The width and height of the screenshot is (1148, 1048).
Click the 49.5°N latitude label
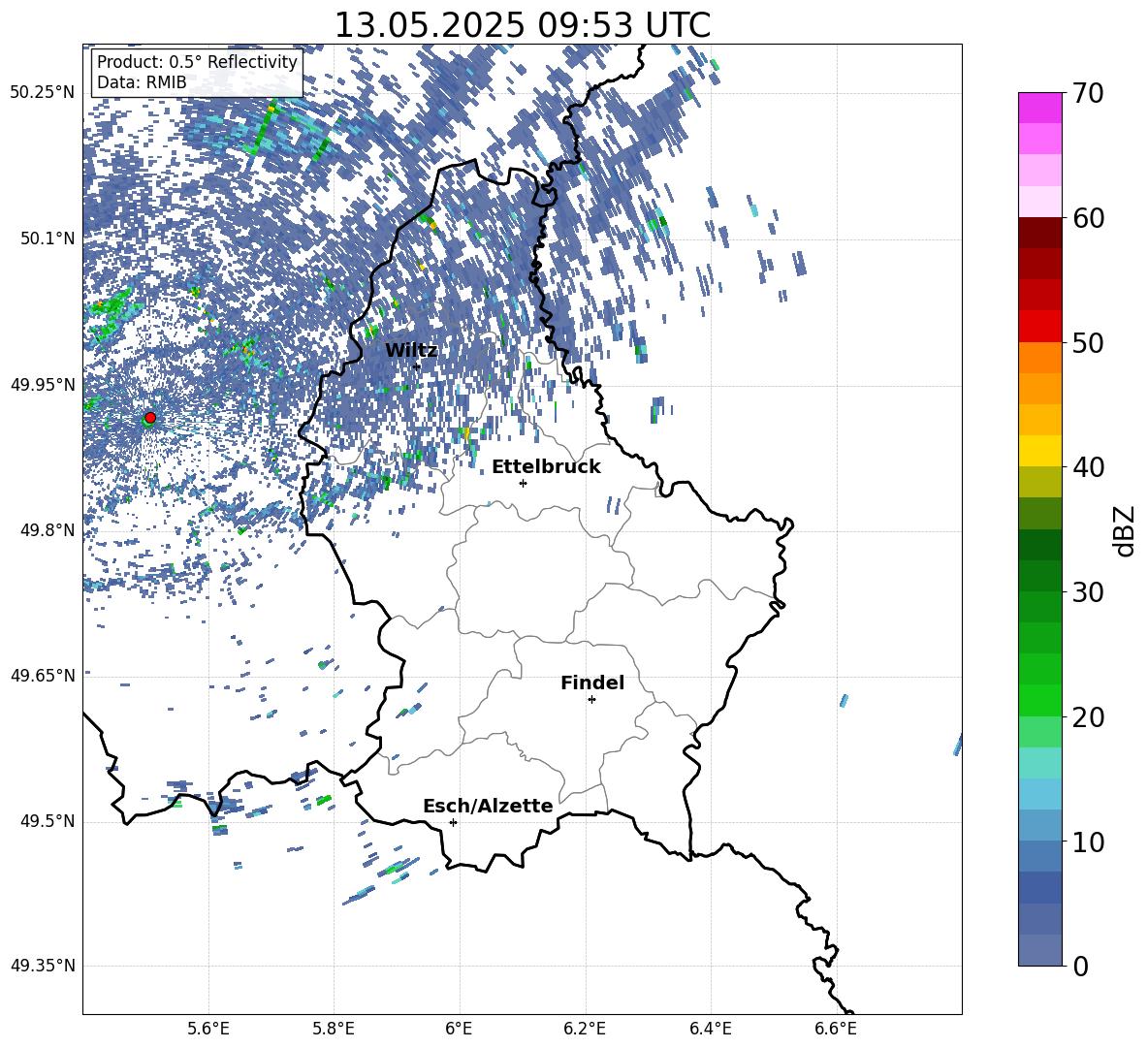pyautogui.click(x=47, y=820)
